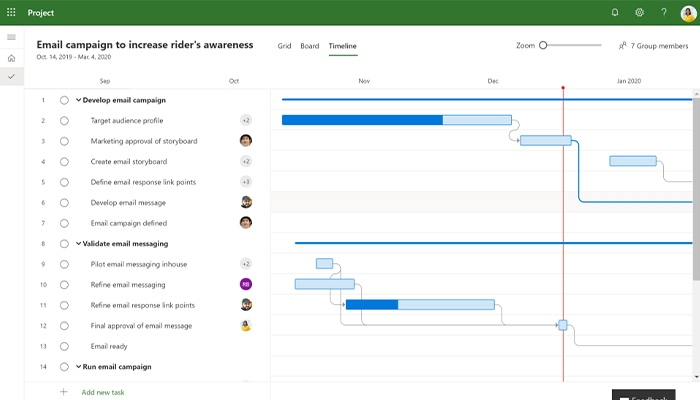Click the red today marker dot
The image size is (700, 400).
pyautogui.click(x=563, y=88)
